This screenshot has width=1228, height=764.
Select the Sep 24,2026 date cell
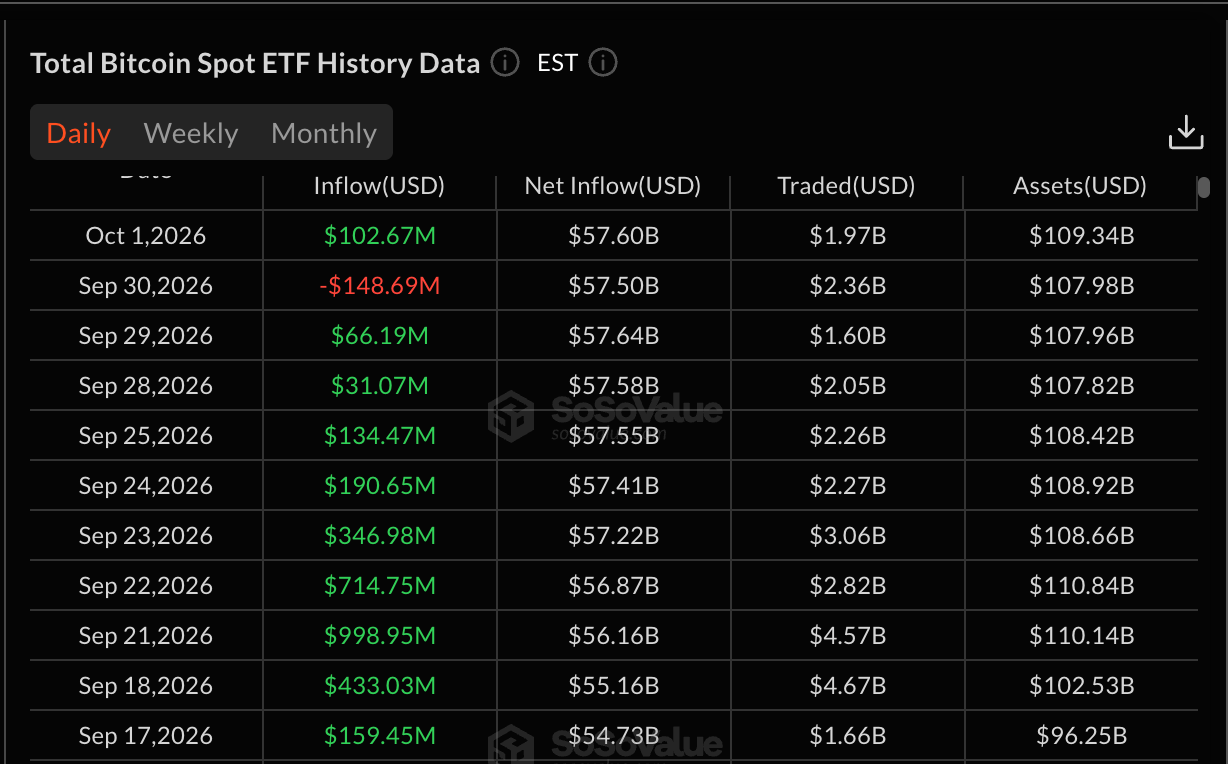pyautogui.click(x=146, y=486)
